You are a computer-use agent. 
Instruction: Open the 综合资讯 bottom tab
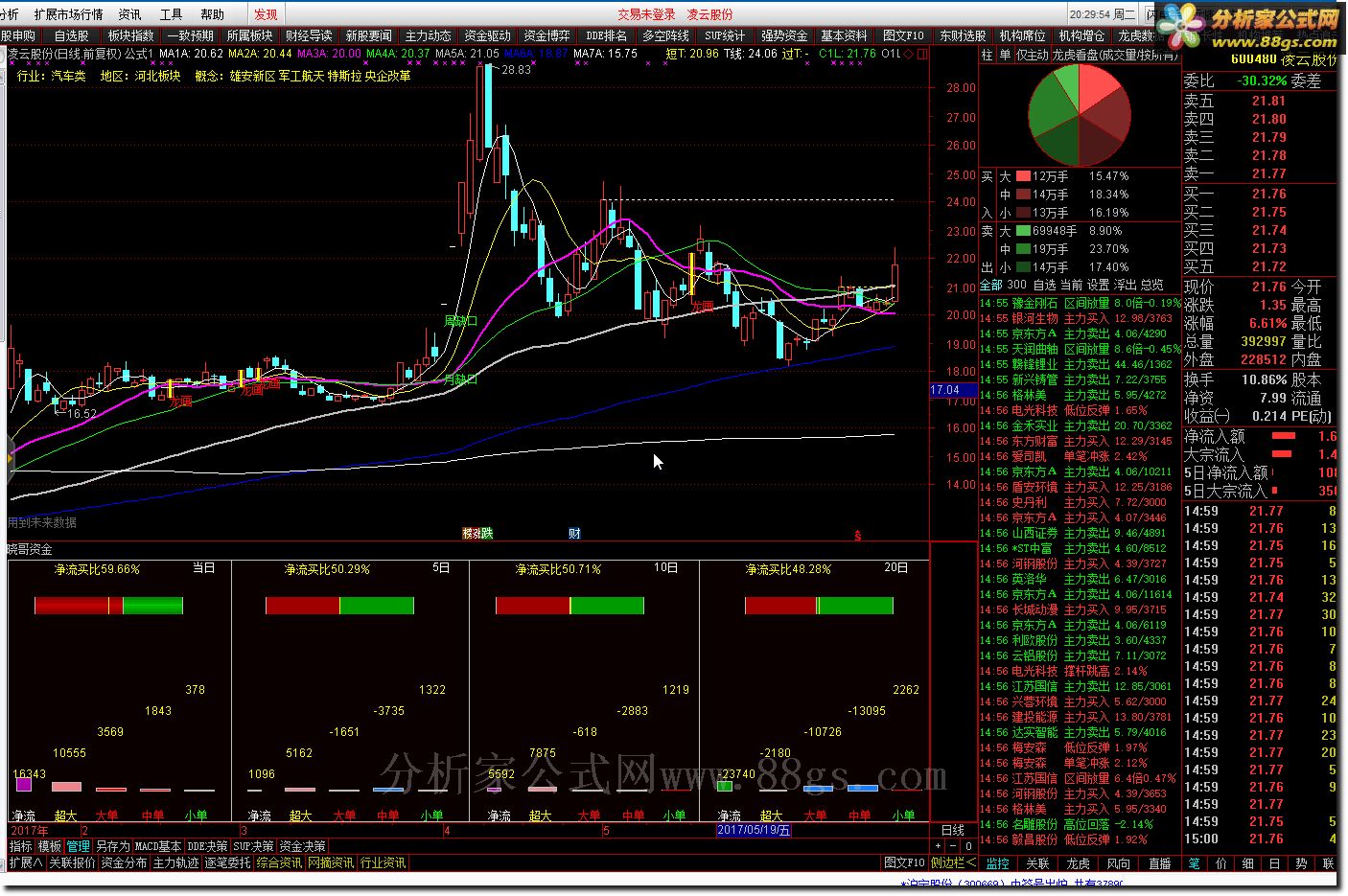[280, 863]
